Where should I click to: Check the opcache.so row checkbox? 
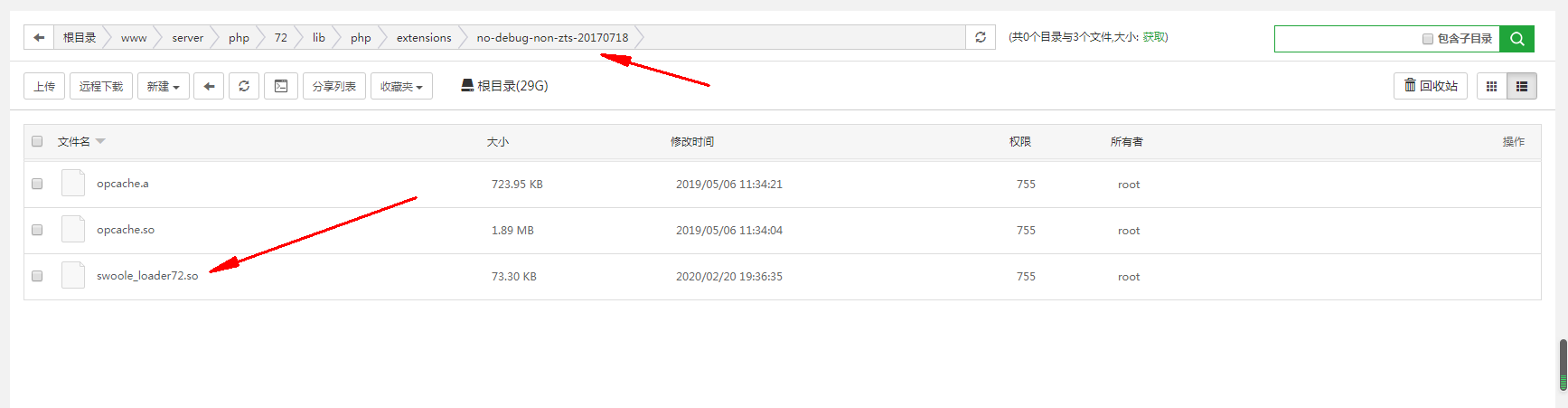pyautogui.click(x=37, y=230)
